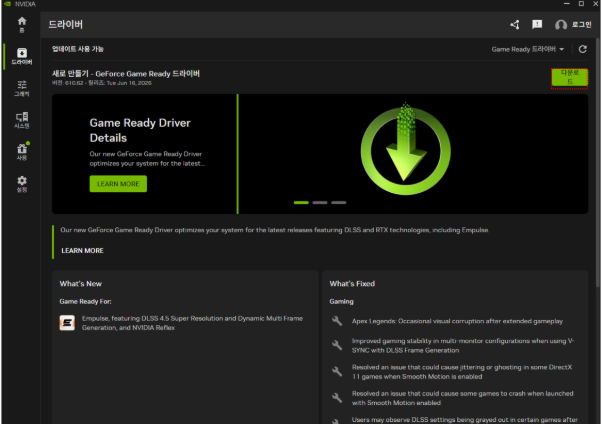Click the 'Game Ready For:' label
The width and height of the screenshot is (602, 424).
[x=85, y=301]
